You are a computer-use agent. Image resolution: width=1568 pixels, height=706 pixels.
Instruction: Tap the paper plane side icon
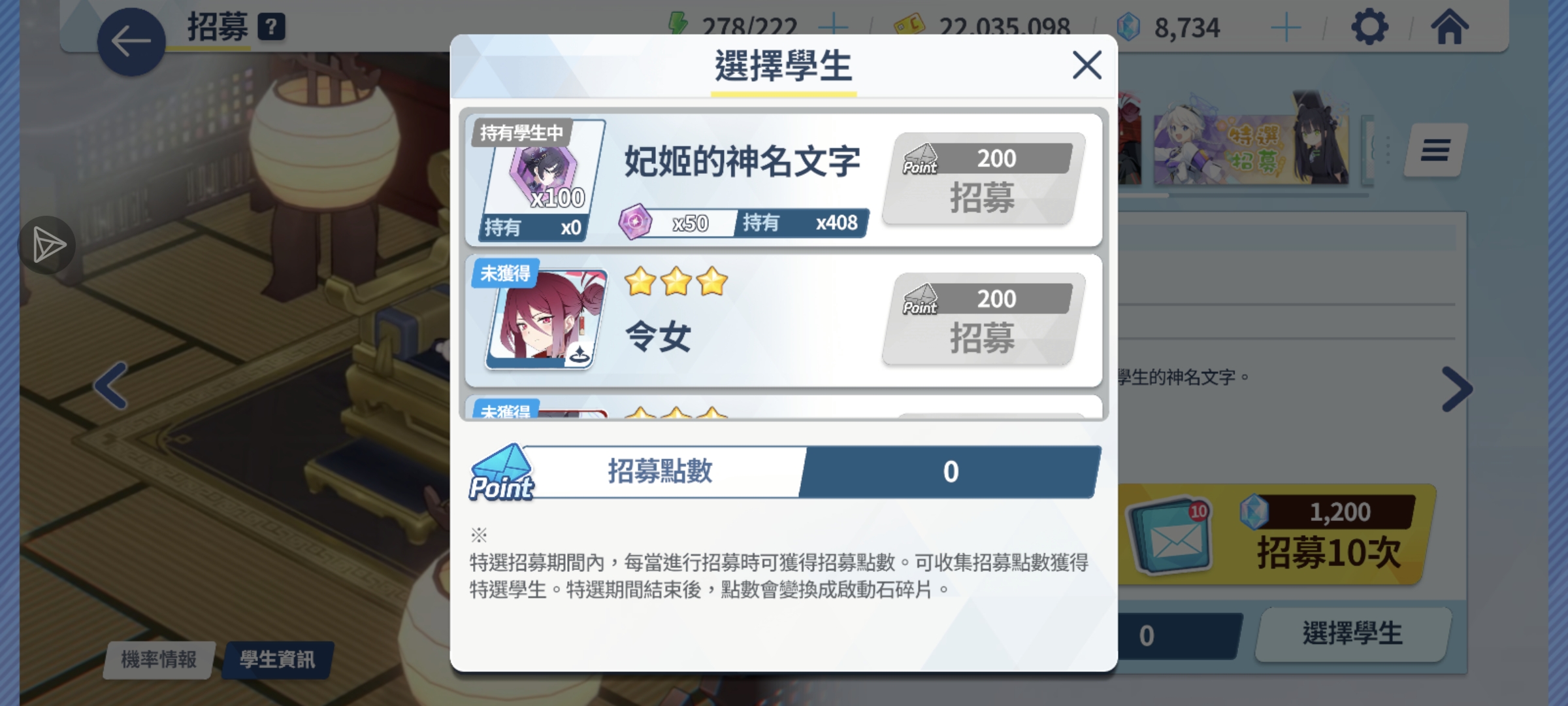47,245
